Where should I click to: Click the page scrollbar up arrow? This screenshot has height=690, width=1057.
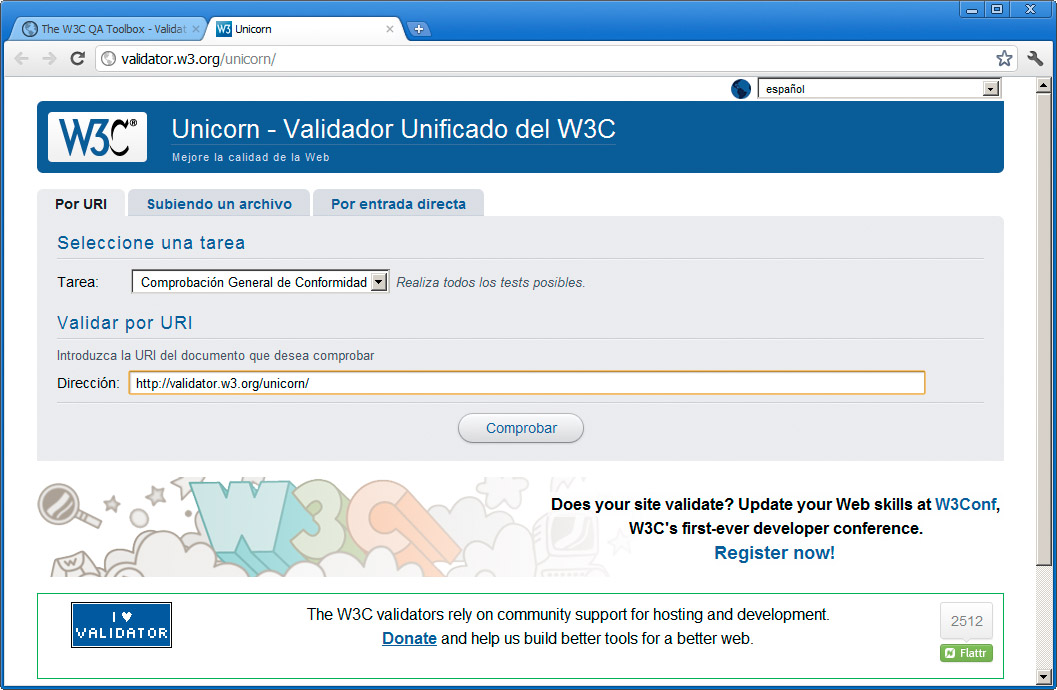pos(1044,86)
